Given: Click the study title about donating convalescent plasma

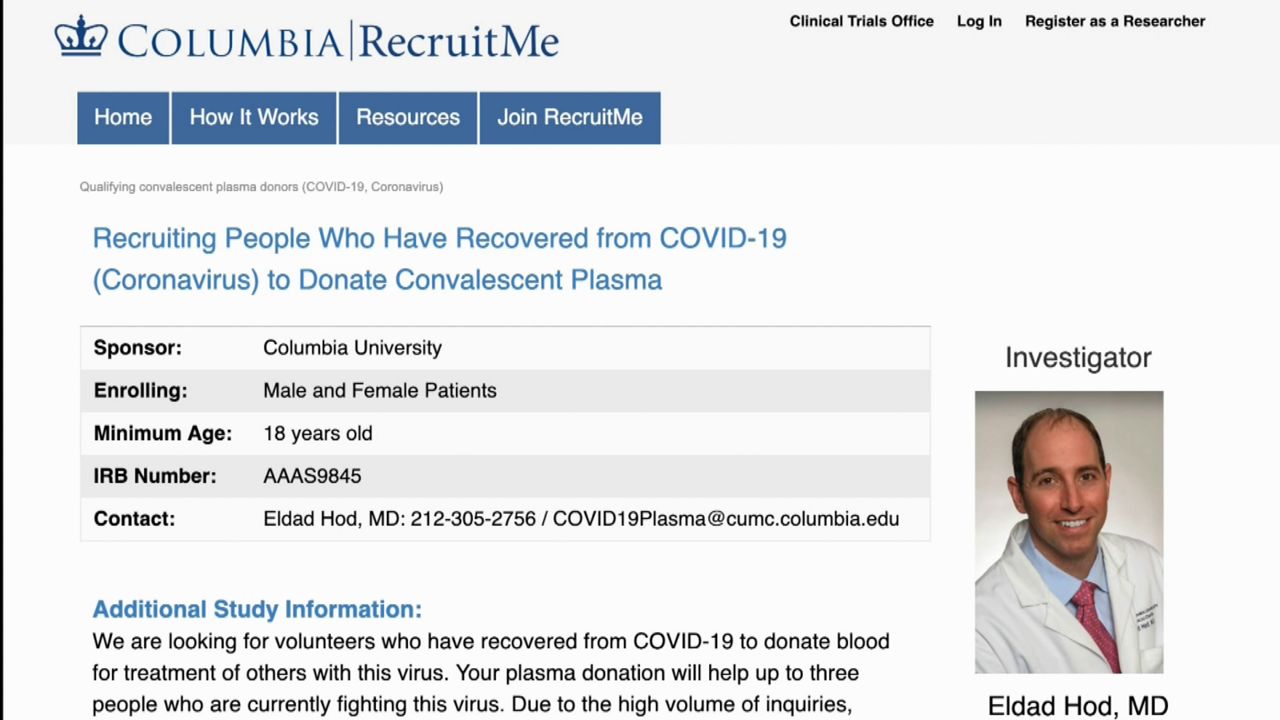Looking at the screenshot, I should [x=439, y=259].
